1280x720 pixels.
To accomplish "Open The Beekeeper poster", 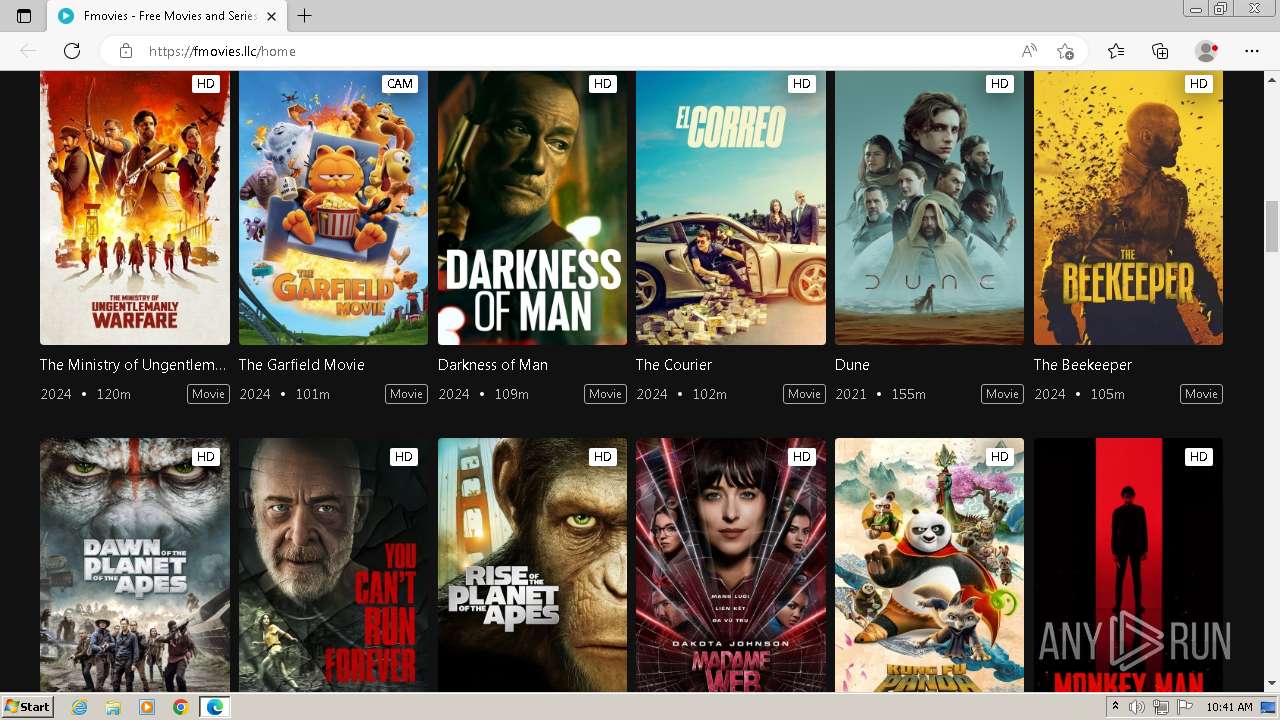I will pos(1128,208).
